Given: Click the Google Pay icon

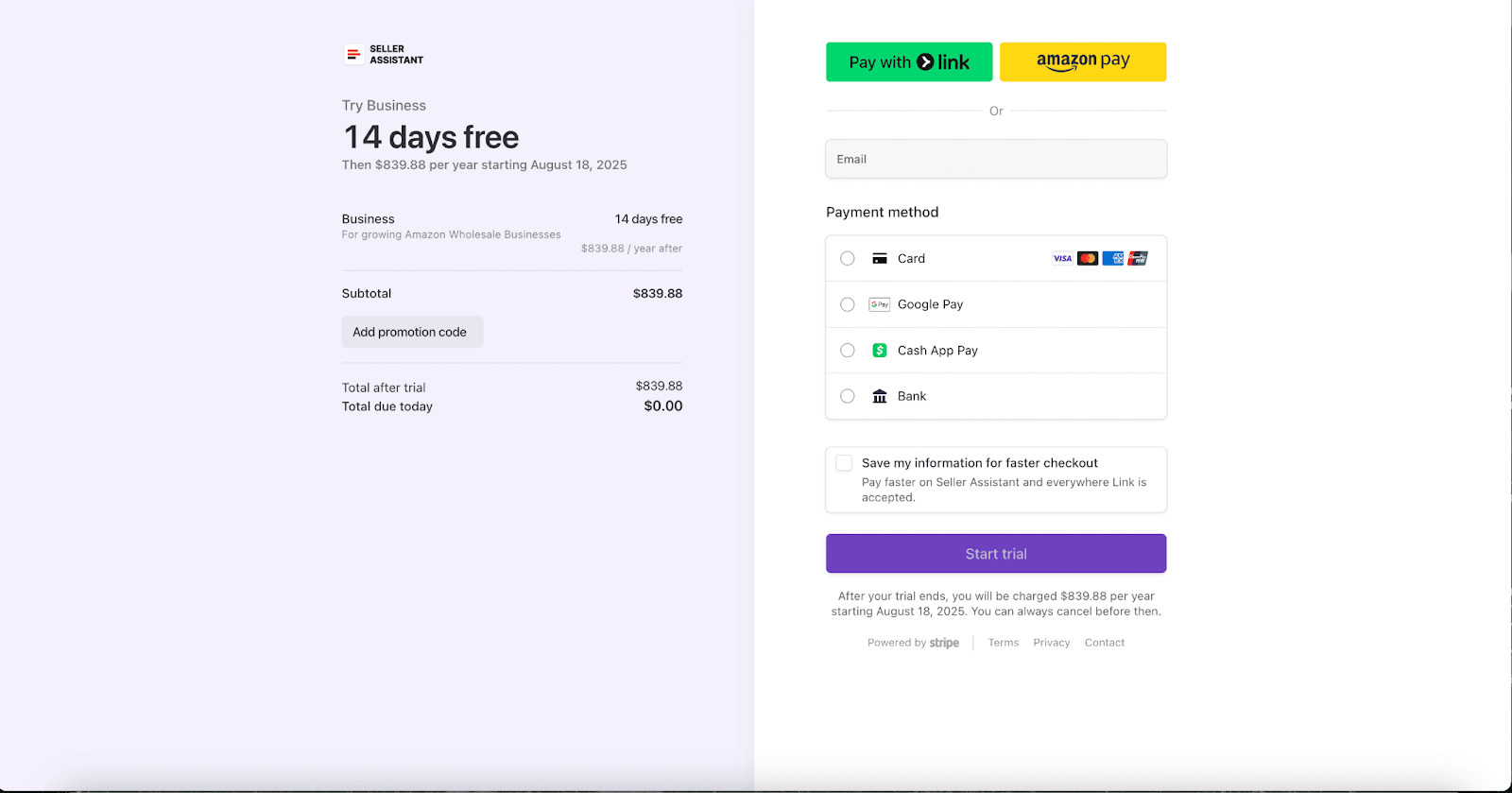Looking at the screenshot, I should pyautogui.click(x=879, y=304).
